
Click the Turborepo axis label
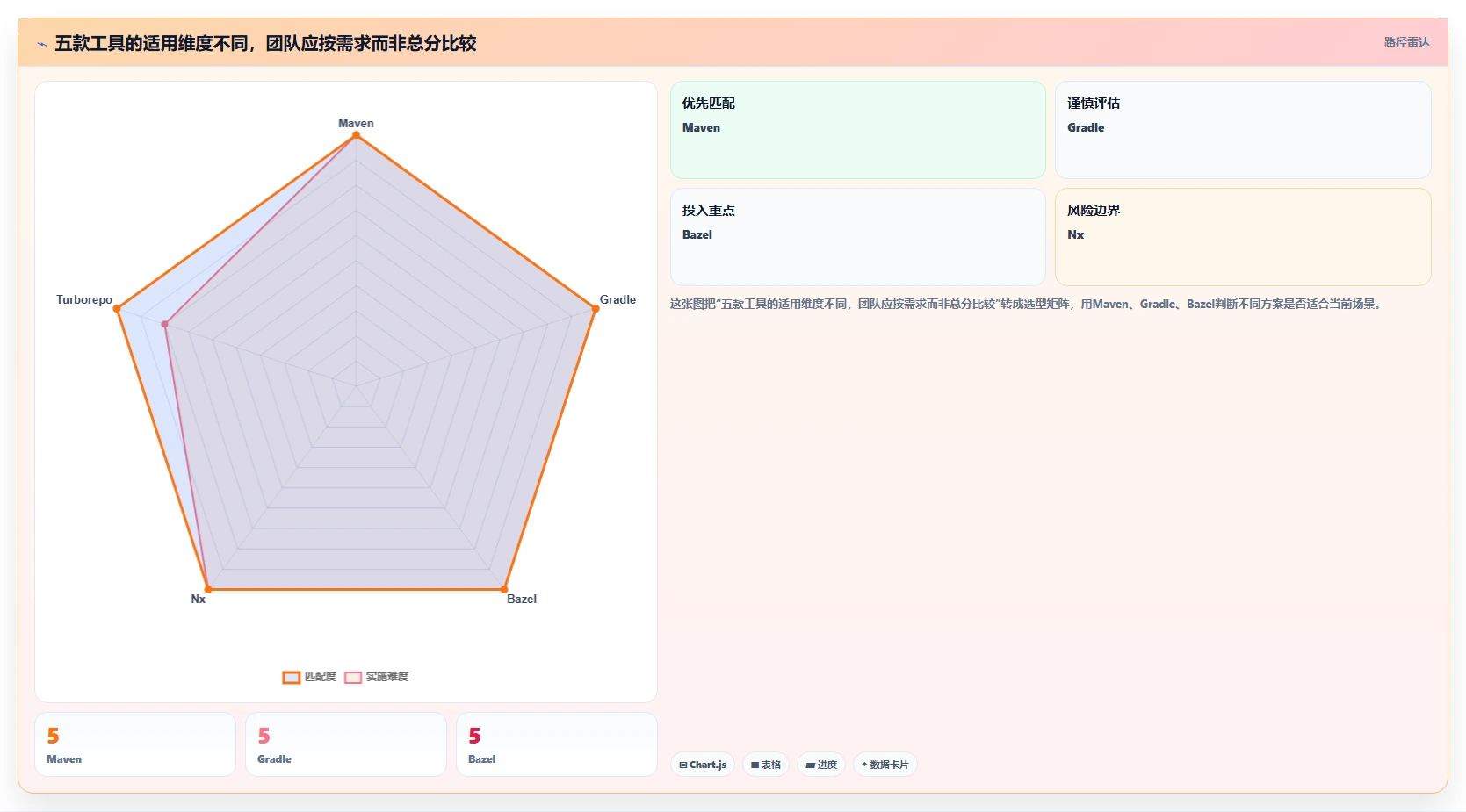tap(84, 299)
